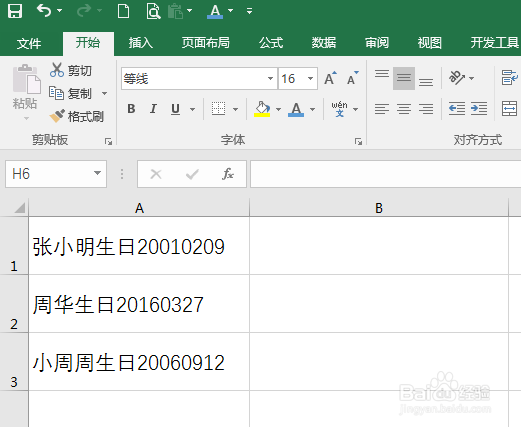
Task: Click Merge and Center icon
Action: pos(510,109)
